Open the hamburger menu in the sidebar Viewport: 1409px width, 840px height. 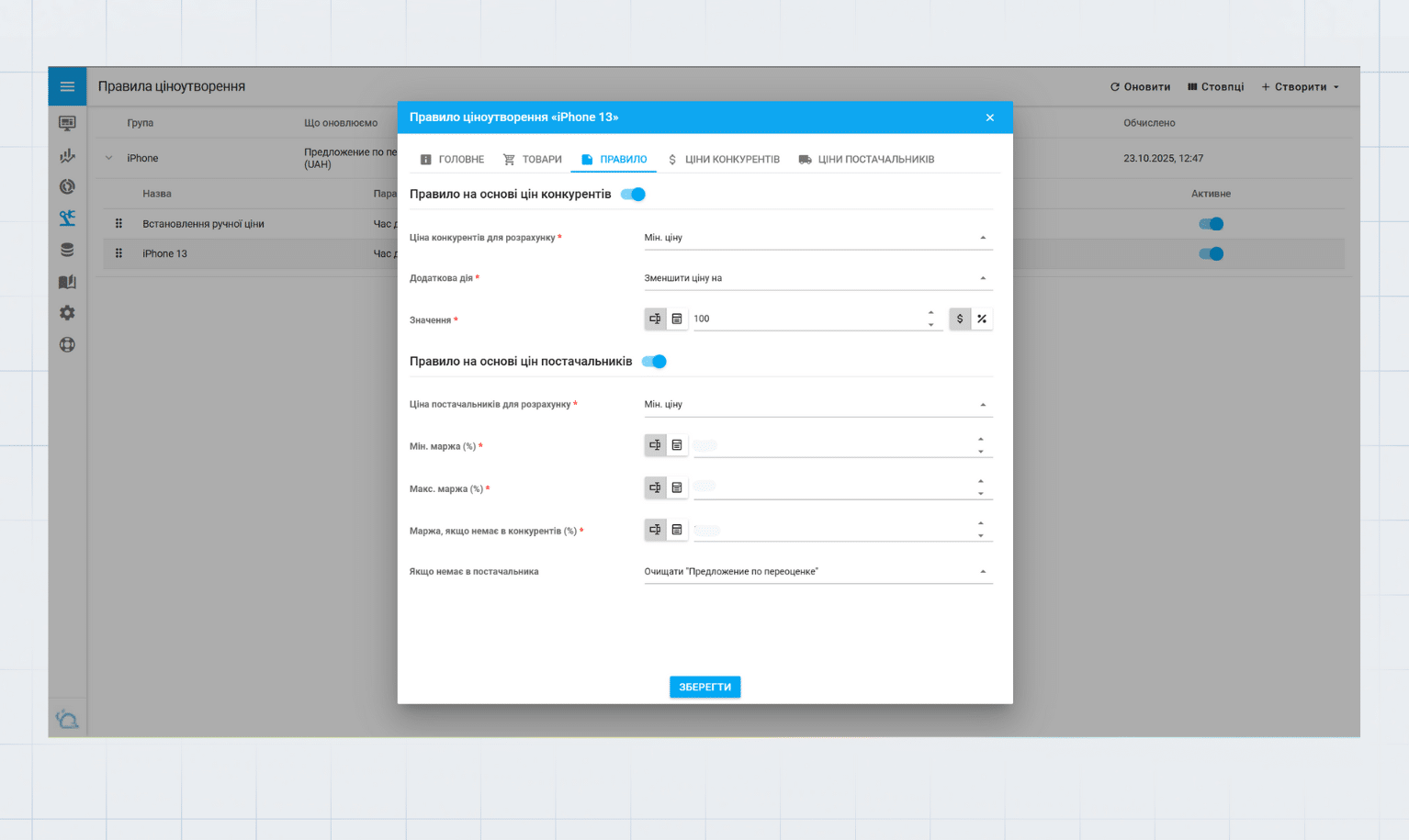coord(67,86)
